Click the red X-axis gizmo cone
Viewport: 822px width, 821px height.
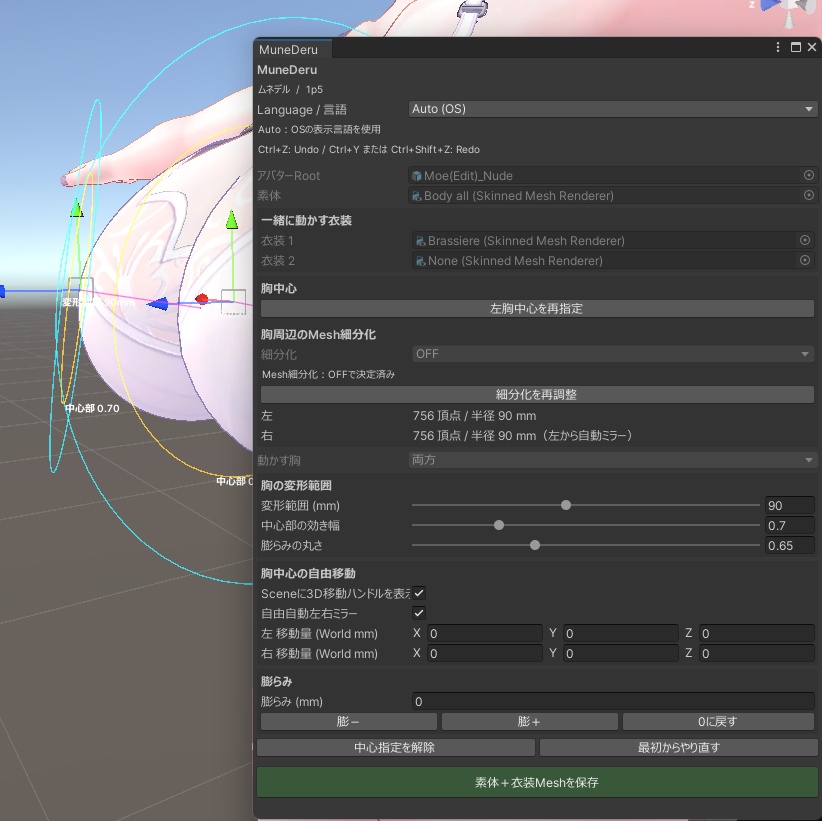coord(202,299)
